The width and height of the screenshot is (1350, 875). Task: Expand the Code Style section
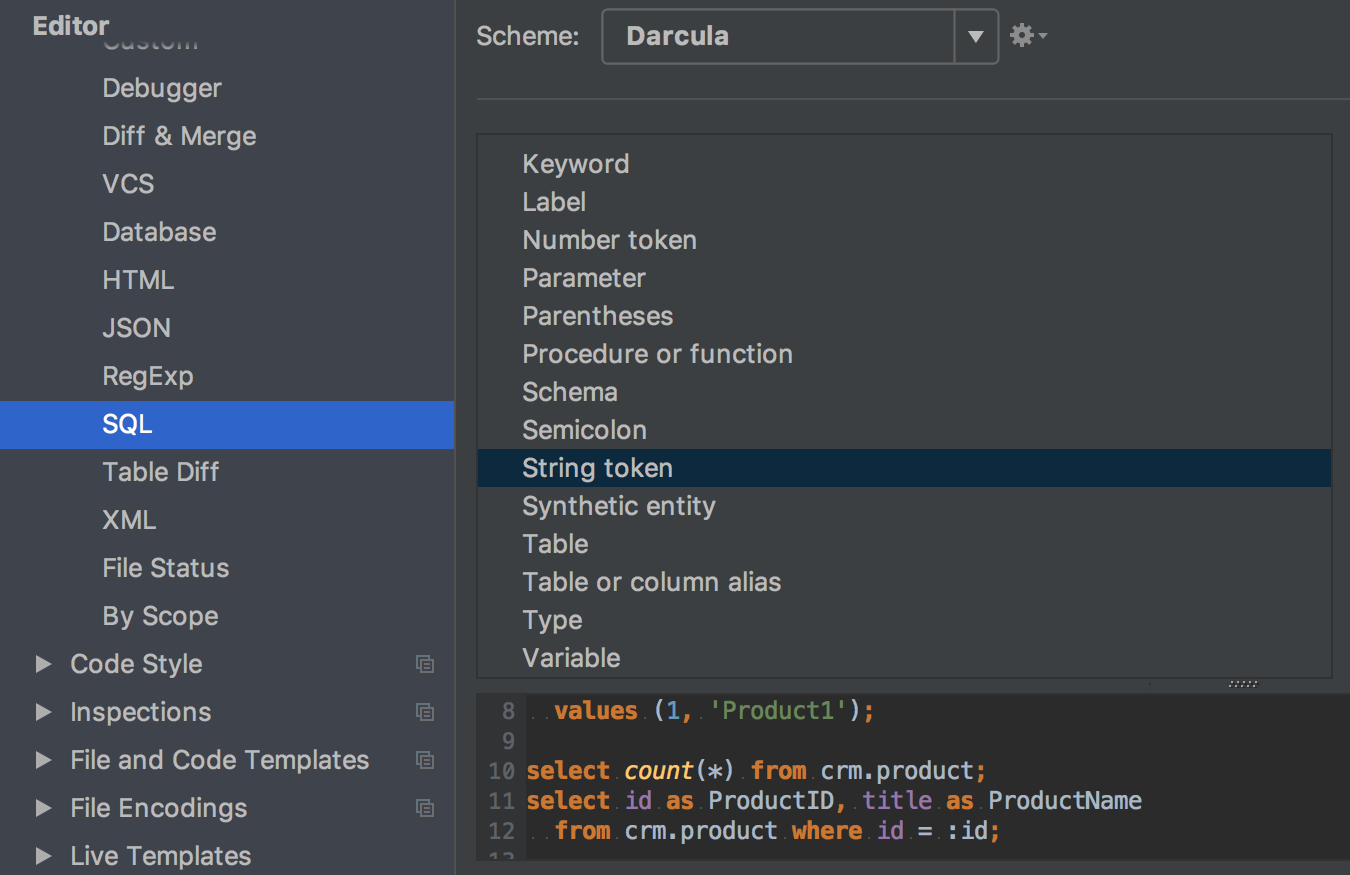point(43,664)
